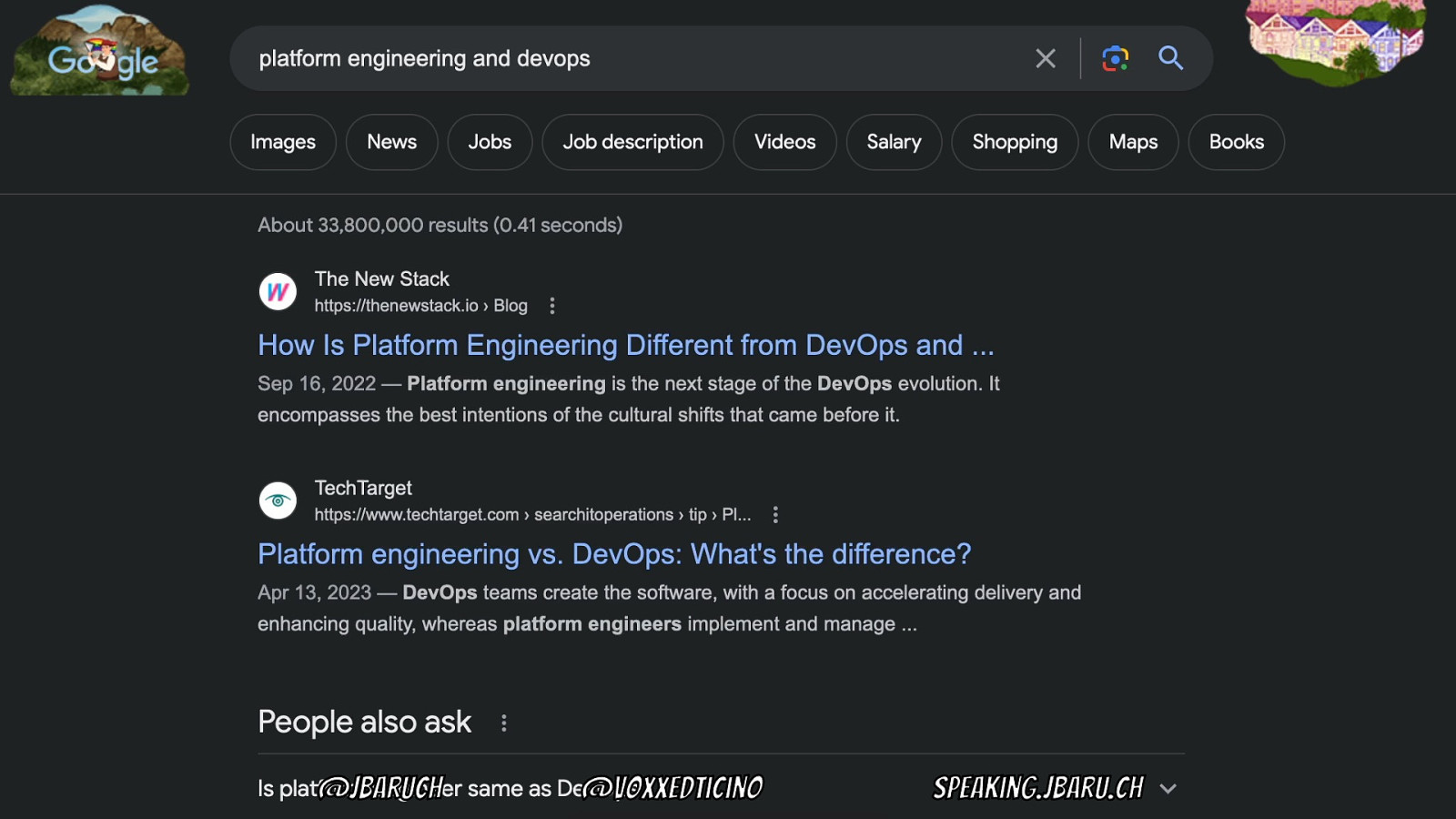Switch to the Images tab

283,142
